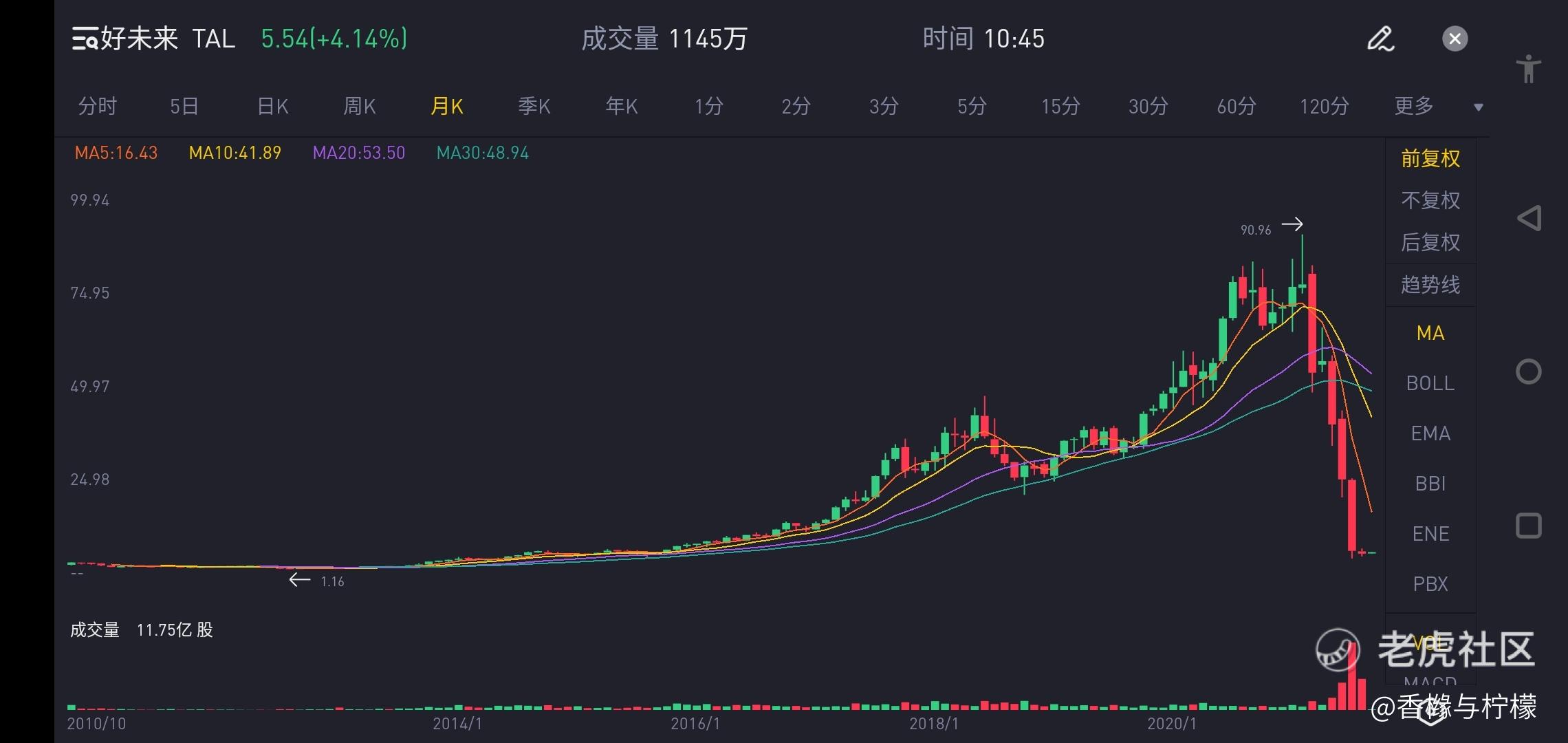1568x743 pixels.
Task: Choose 3分 minute interval
Action: click(884, 106)
